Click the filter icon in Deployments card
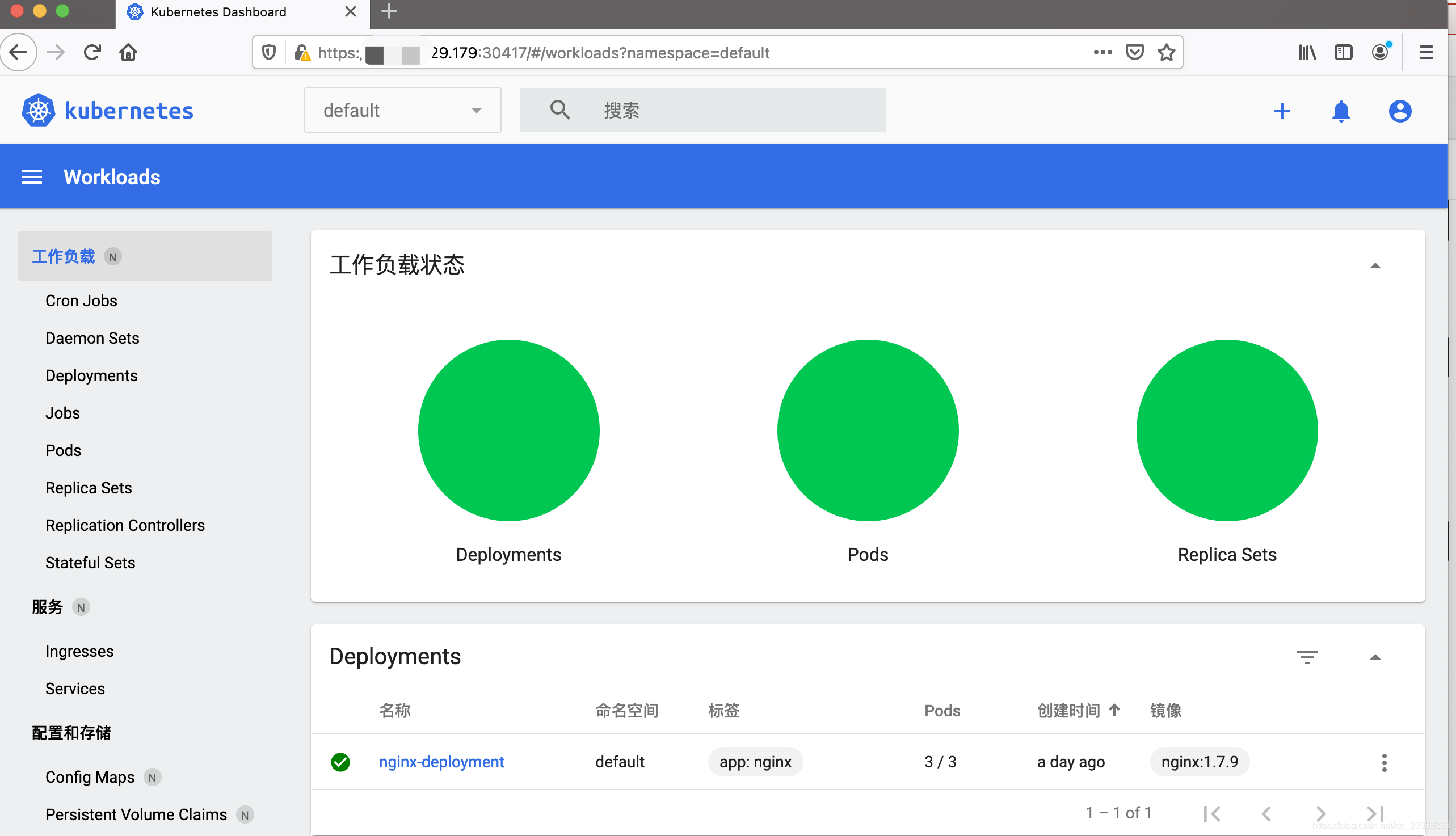The image size is (1456, 836). pos(1306,657)
